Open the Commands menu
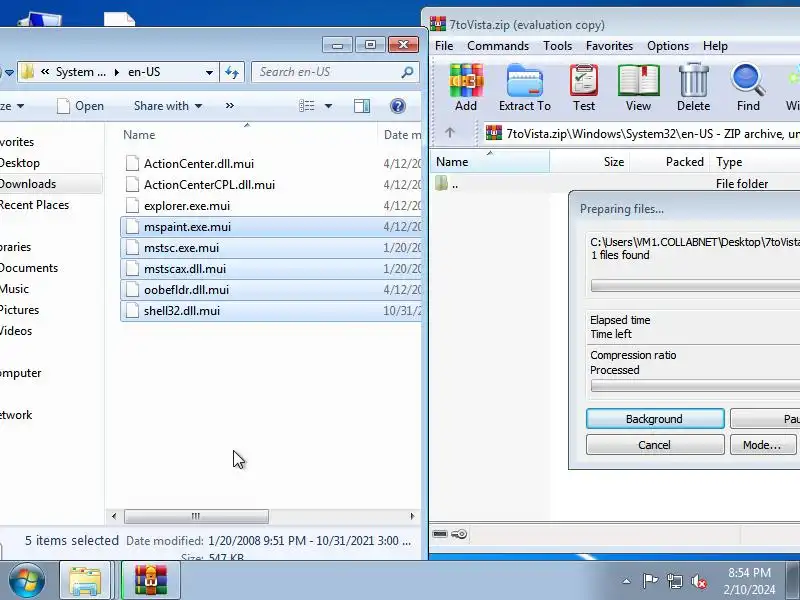Viewport: 800px width, 600px height. [498, 46]
